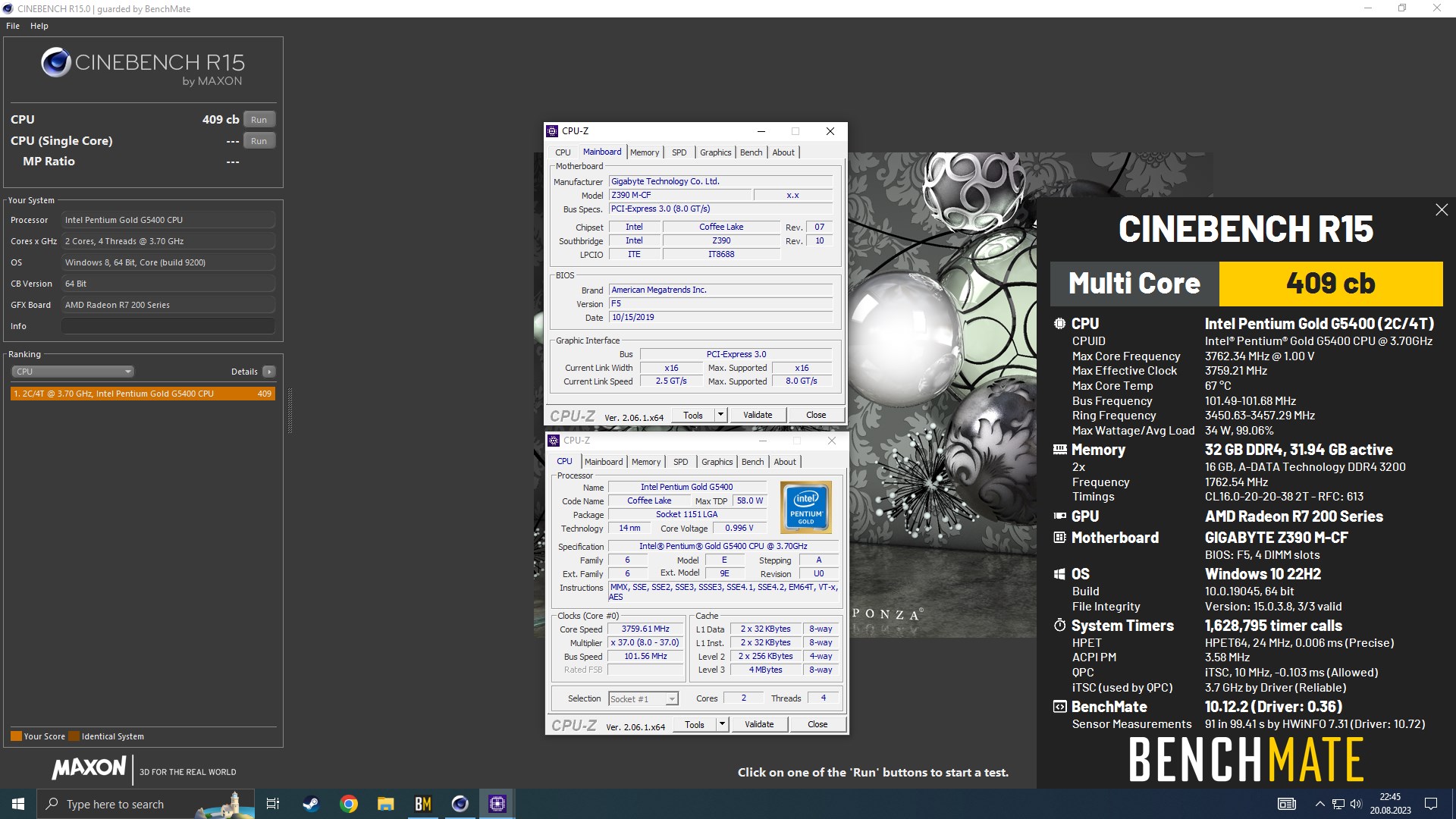Screen dimensions: 1456x819
Task: Switch to CPU-Z taskbar icon
Action: point(497,804)
